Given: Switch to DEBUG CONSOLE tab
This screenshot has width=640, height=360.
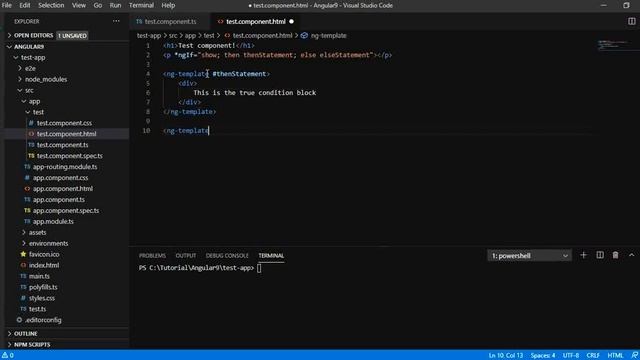Looking at the screenshot, I should 227,256.
